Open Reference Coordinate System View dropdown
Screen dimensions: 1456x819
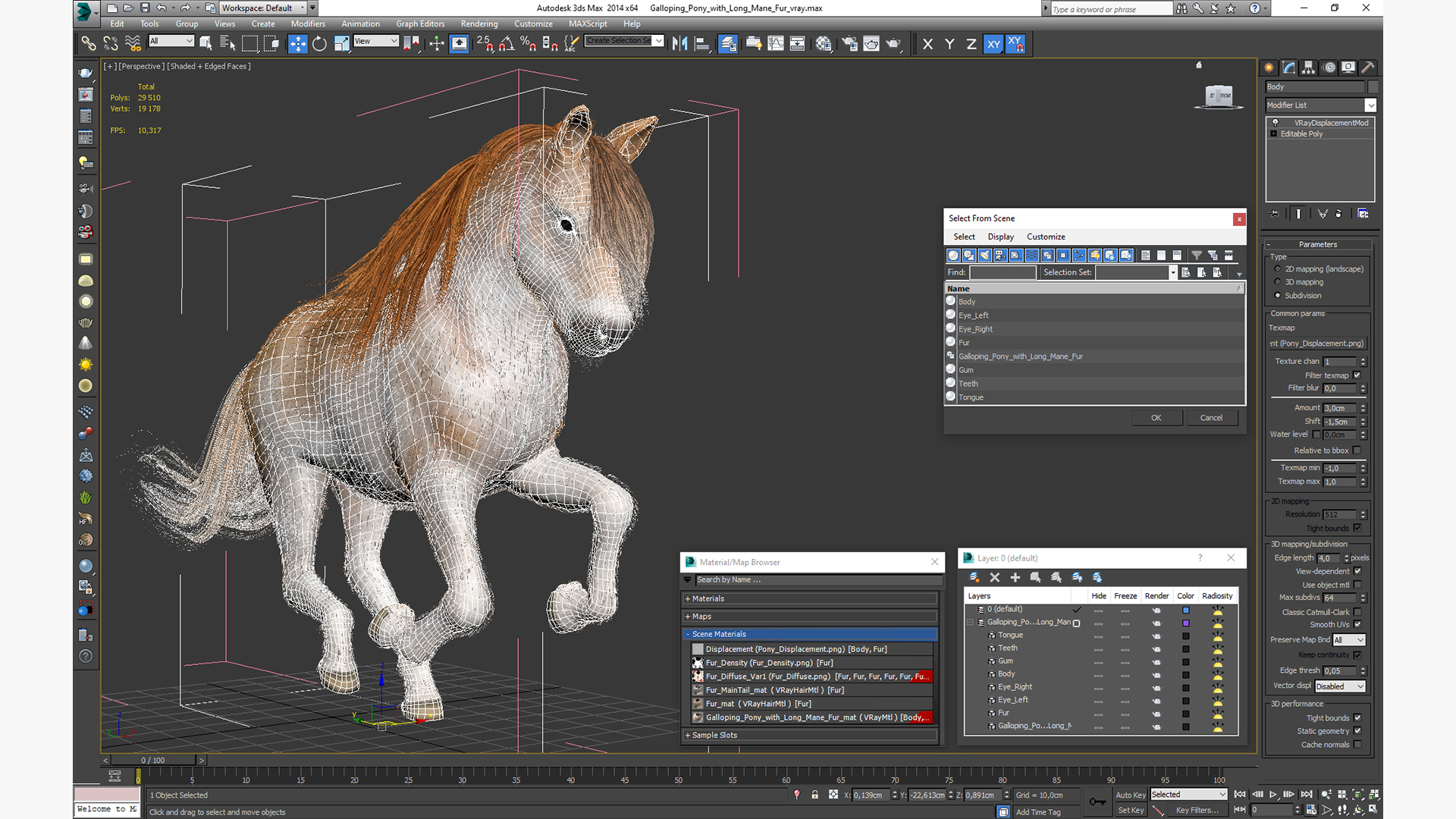pos(376,41)
